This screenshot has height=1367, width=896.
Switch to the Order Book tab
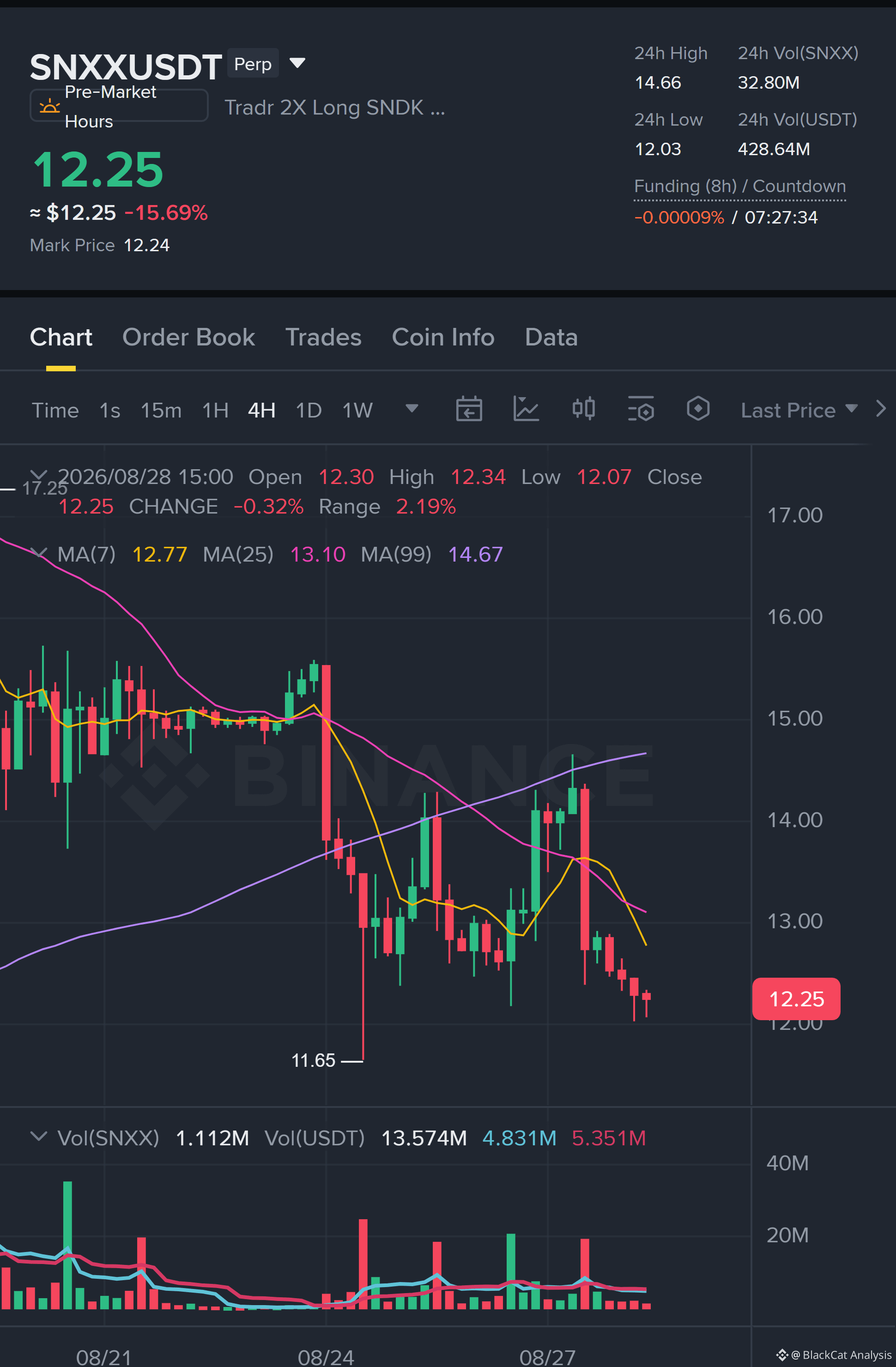pos(188,337)
